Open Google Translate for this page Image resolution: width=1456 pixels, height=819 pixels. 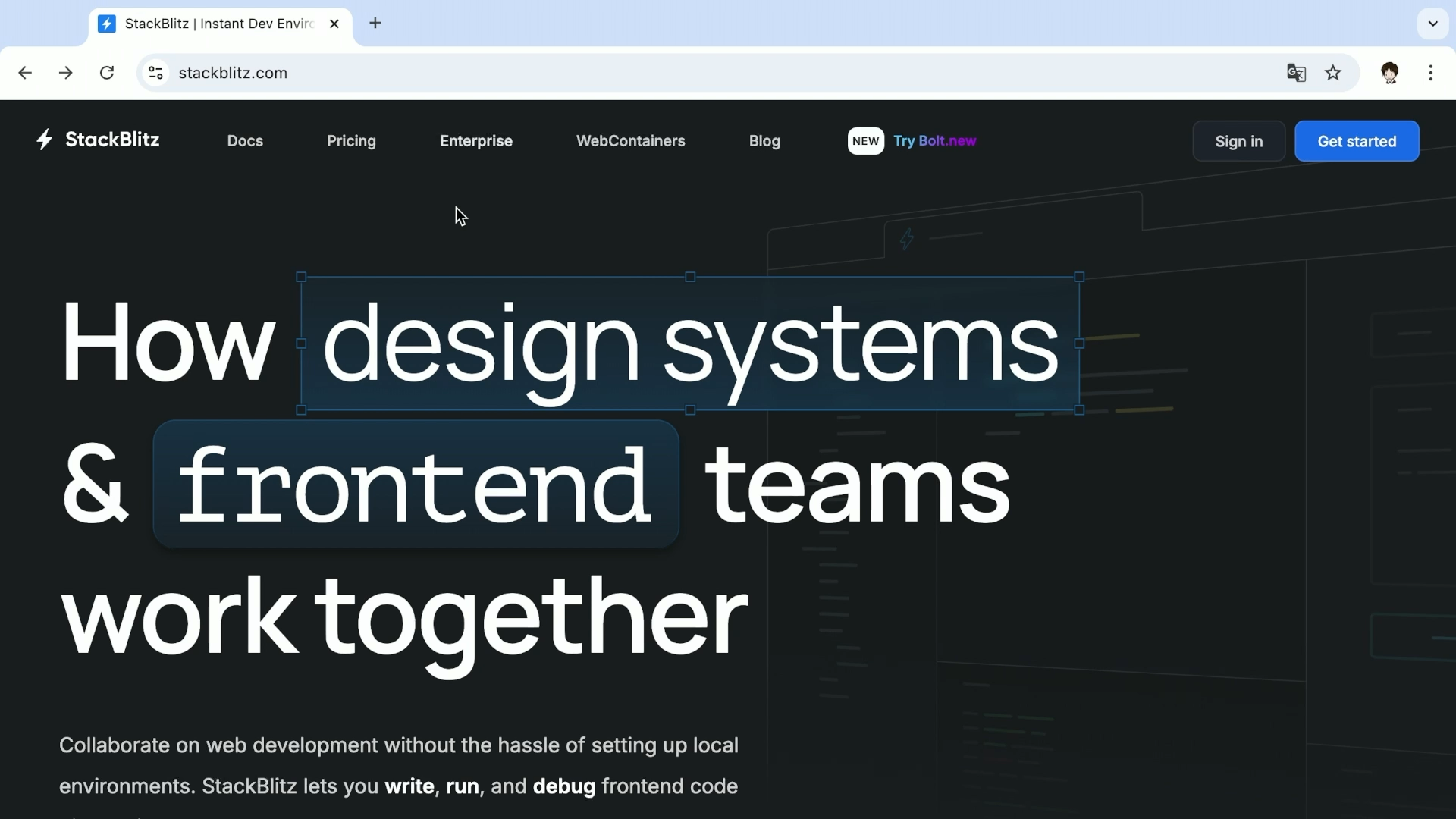tap(1296, 73)
